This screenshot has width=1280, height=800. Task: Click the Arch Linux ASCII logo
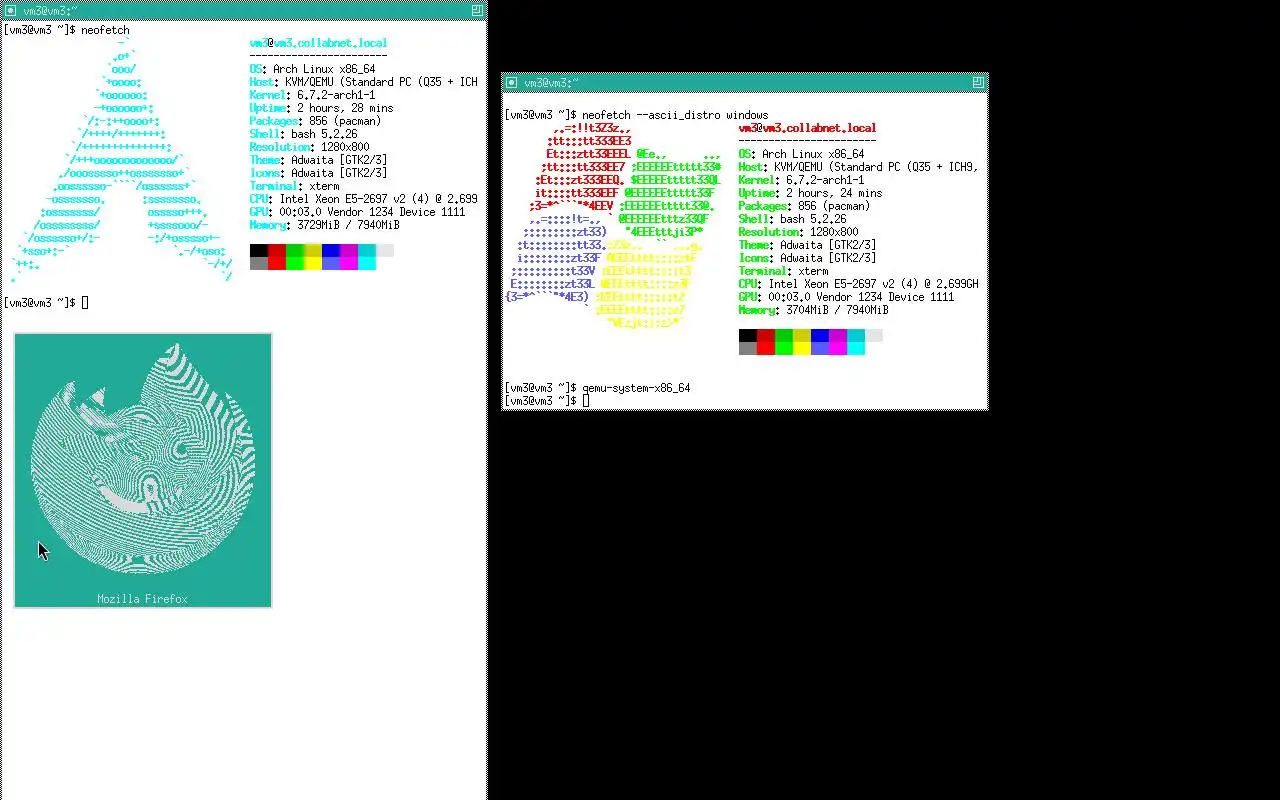[x=122, y=160]
